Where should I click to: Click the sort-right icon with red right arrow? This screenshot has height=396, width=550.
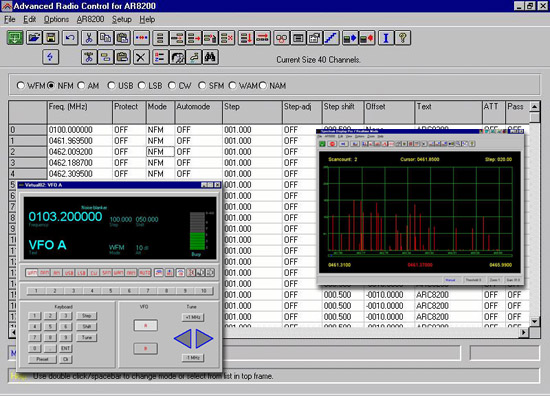tap(262, 38)
